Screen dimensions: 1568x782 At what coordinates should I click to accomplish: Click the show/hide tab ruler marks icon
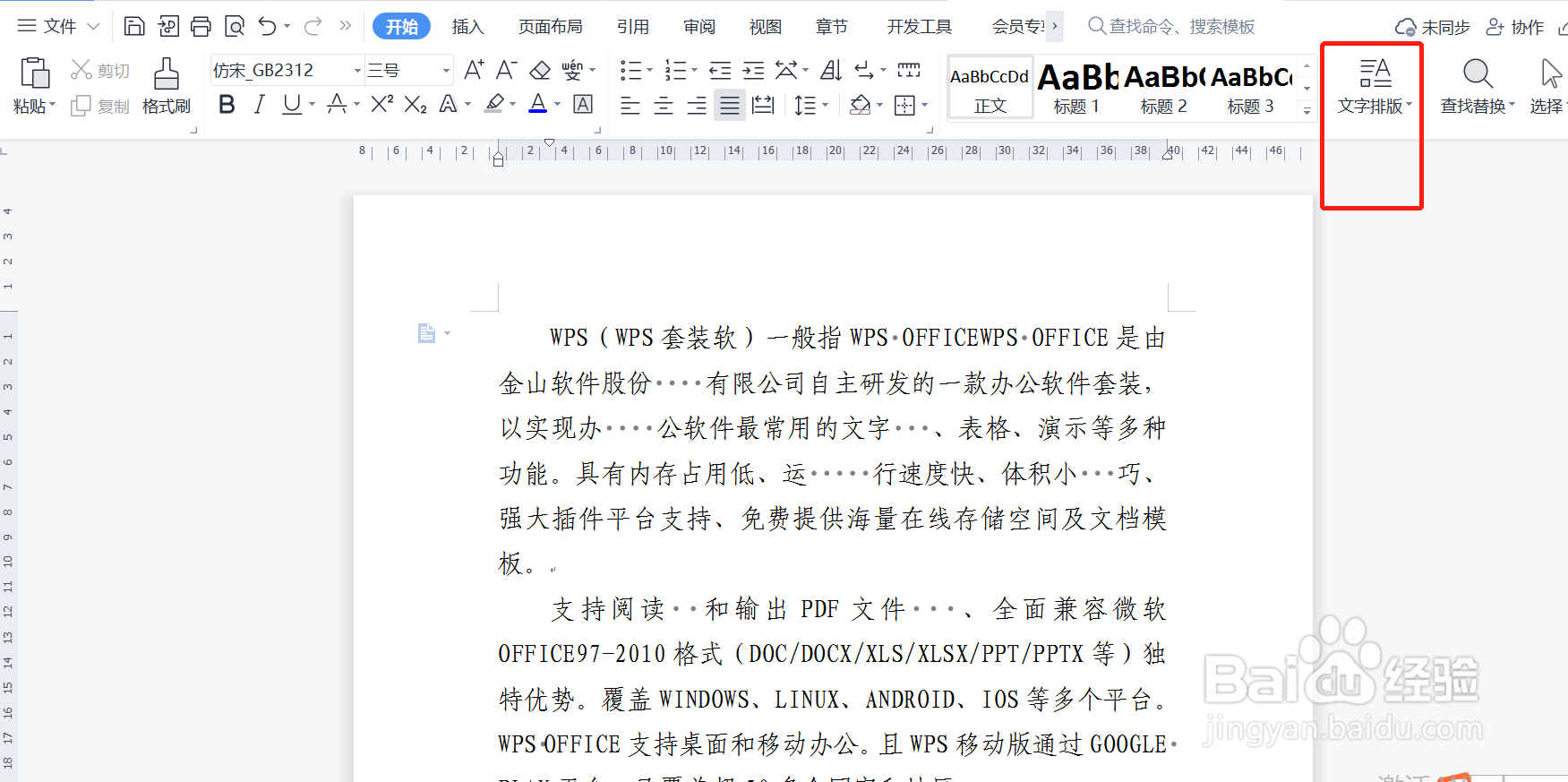909,70
